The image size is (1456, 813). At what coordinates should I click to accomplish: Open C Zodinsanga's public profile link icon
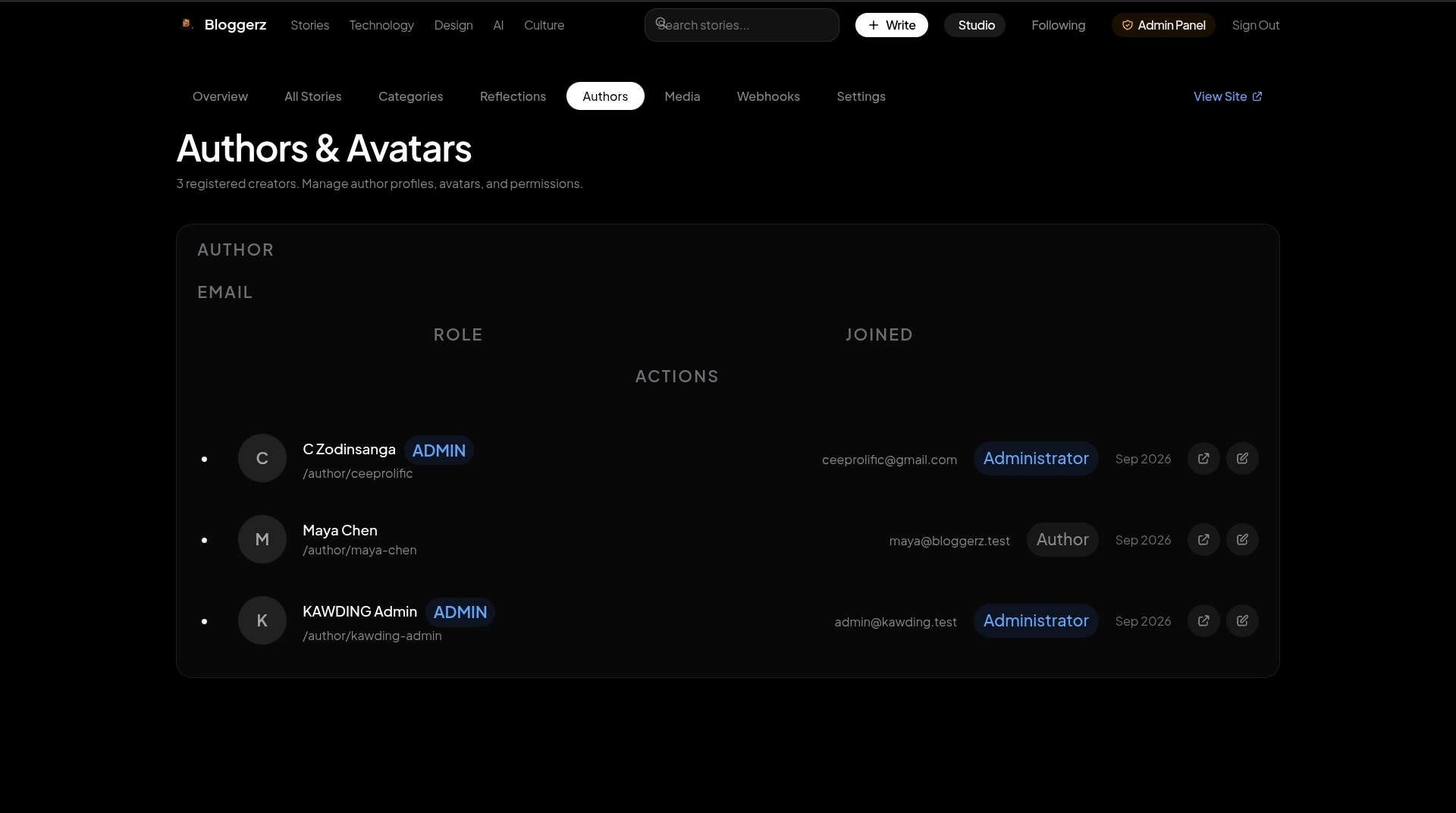click(x=1203, y=458)
